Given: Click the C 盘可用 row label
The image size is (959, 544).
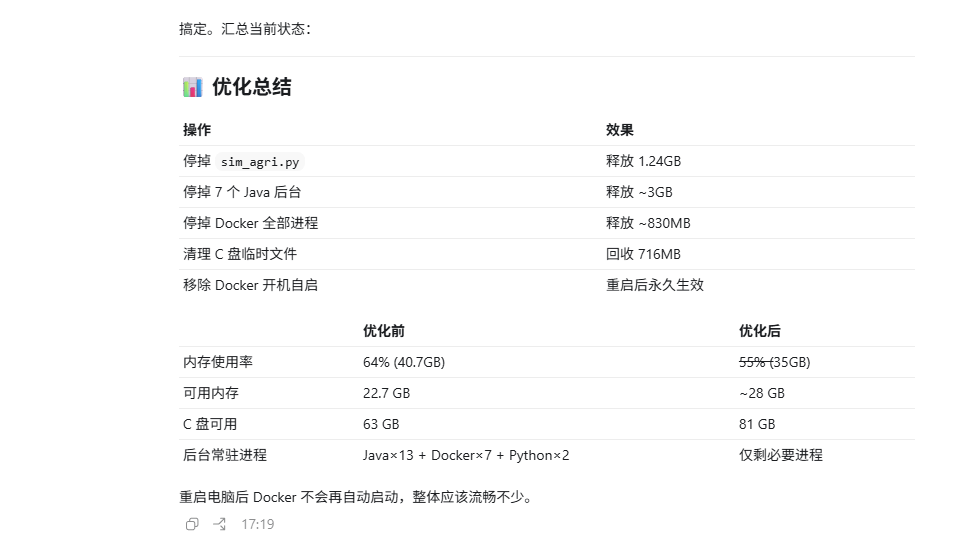Looking at the screenshot, I should coord(210,424).
